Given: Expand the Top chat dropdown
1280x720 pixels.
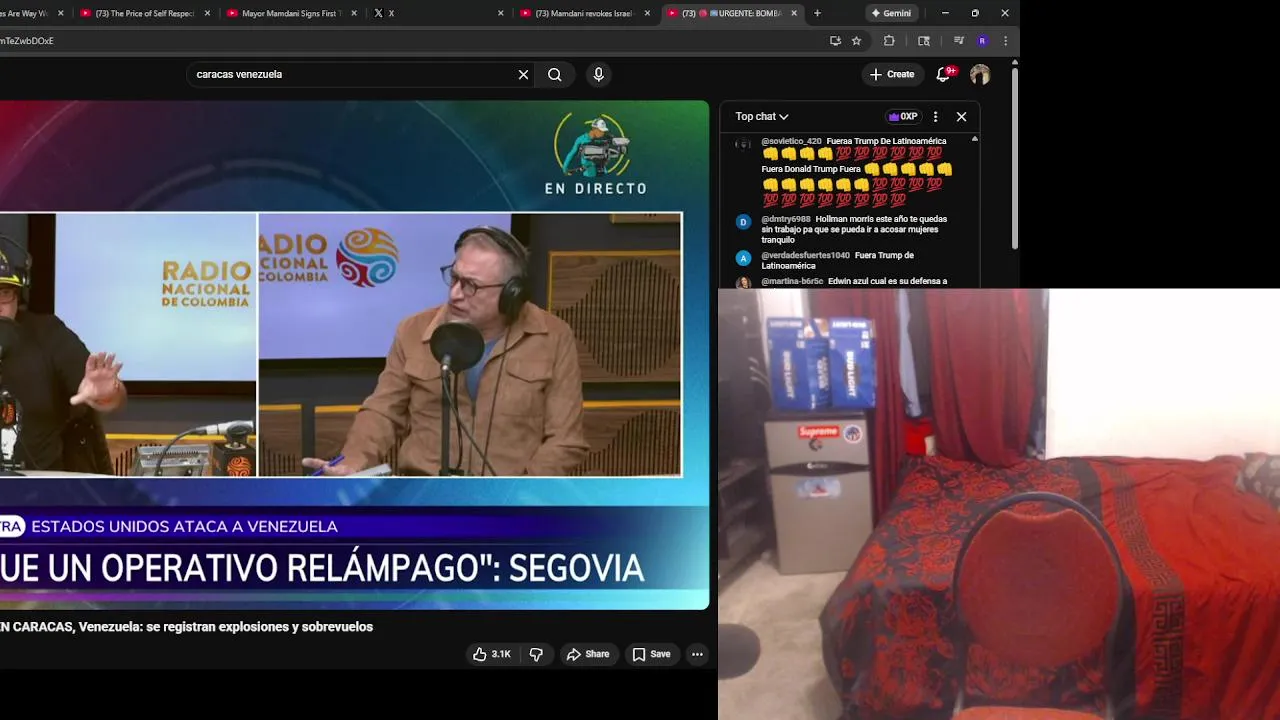Looking at the screenshot, I should (x=762, y=116).
